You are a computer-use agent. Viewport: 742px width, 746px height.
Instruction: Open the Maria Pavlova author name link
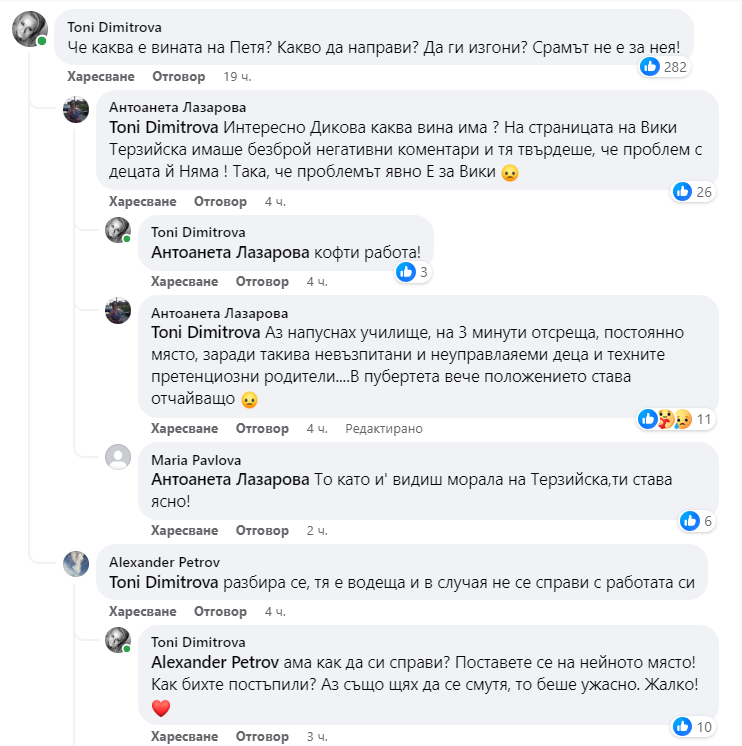tap(194, 460)
